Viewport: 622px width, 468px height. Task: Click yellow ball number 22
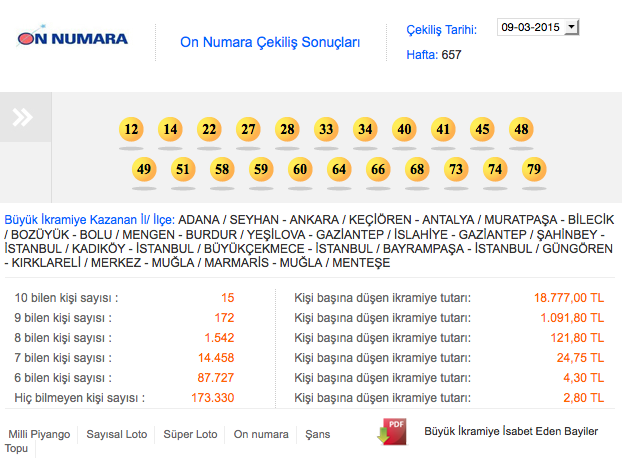[209, 129]
